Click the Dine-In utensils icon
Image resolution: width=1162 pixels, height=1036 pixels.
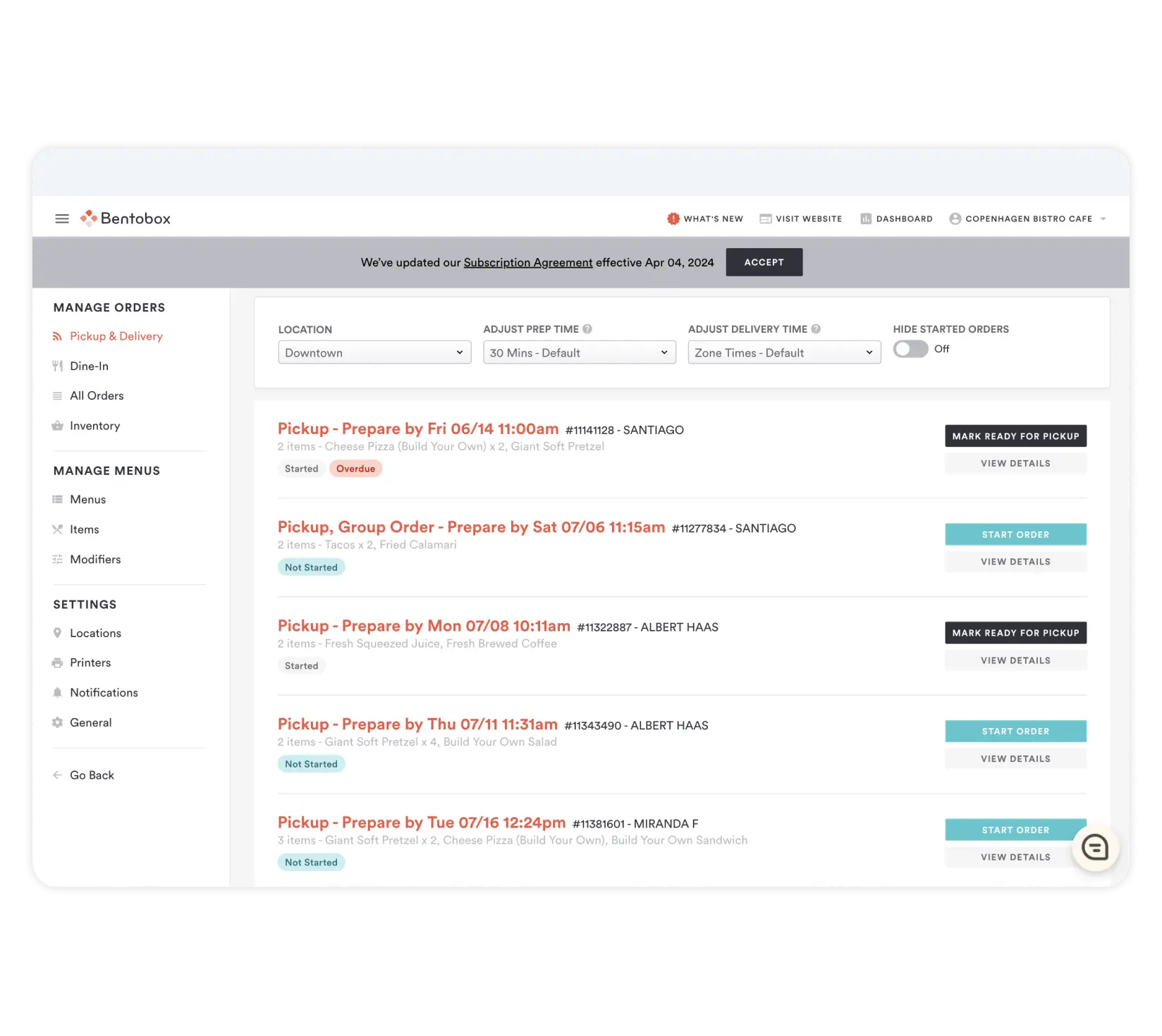pyautogui.click(x=57, y=366)
